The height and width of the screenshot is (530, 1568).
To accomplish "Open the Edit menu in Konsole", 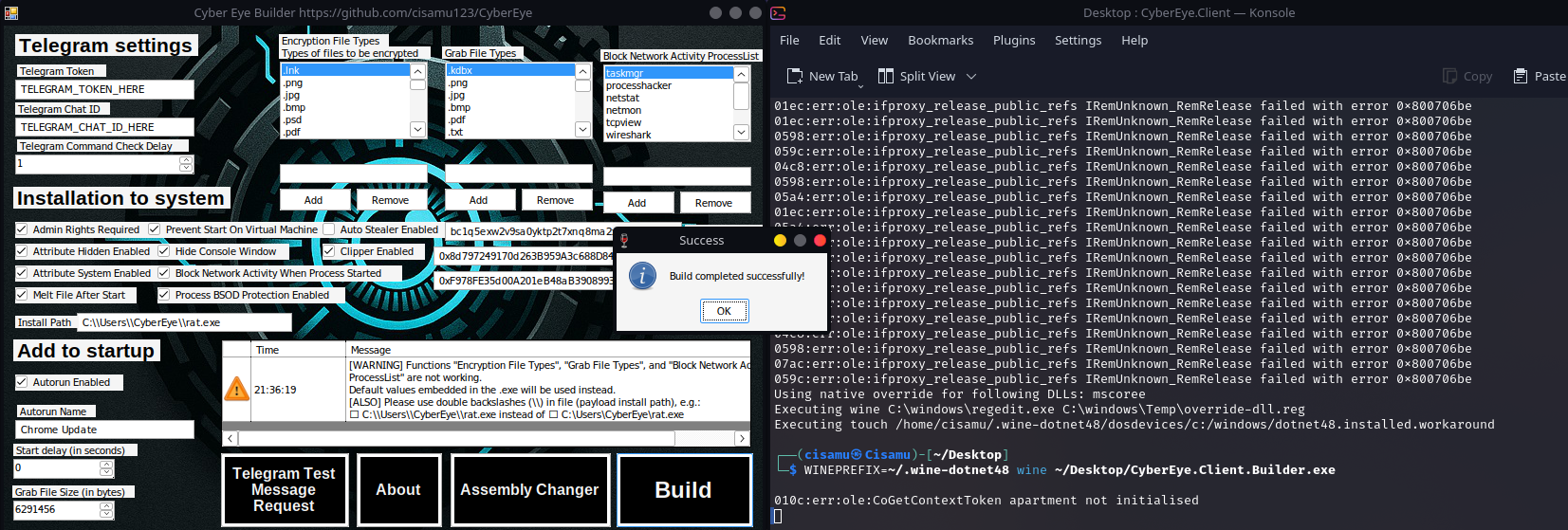I will (x=830, y=40).
